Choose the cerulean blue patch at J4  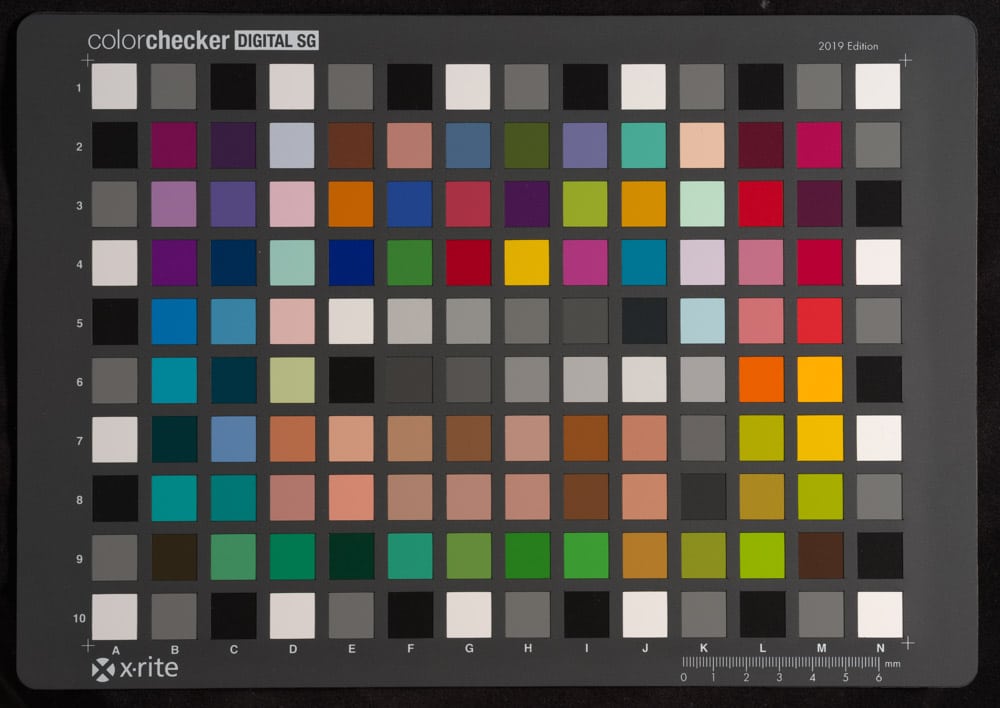(643, 263)
